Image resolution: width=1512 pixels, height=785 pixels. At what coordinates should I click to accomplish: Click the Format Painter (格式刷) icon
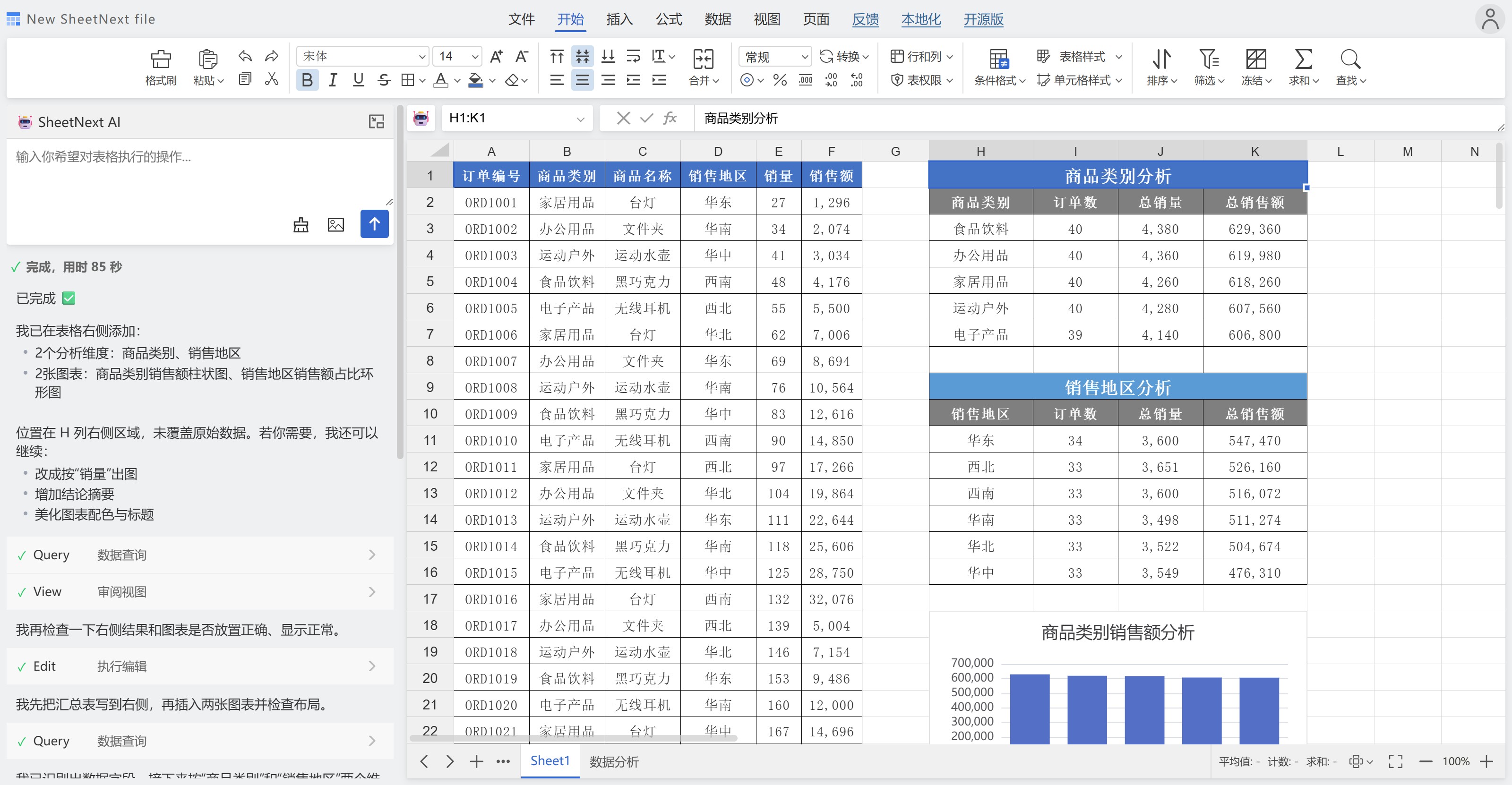[x=160, y=59]
